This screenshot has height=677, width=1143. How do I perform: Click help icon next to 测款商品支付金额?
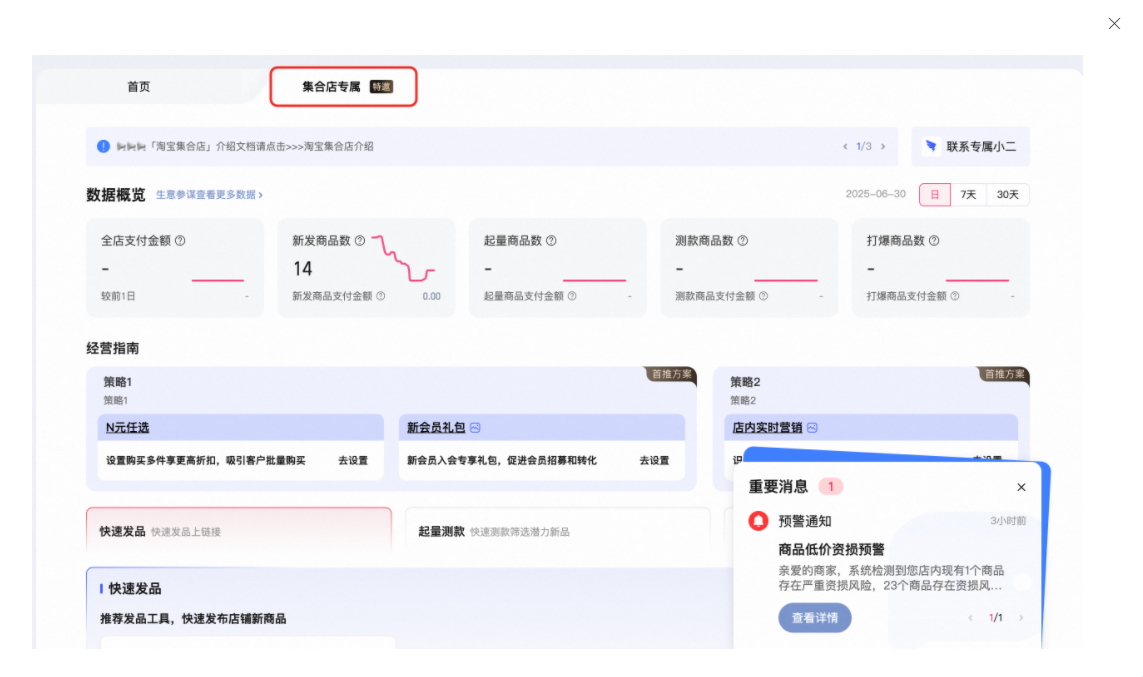point(763,296)
